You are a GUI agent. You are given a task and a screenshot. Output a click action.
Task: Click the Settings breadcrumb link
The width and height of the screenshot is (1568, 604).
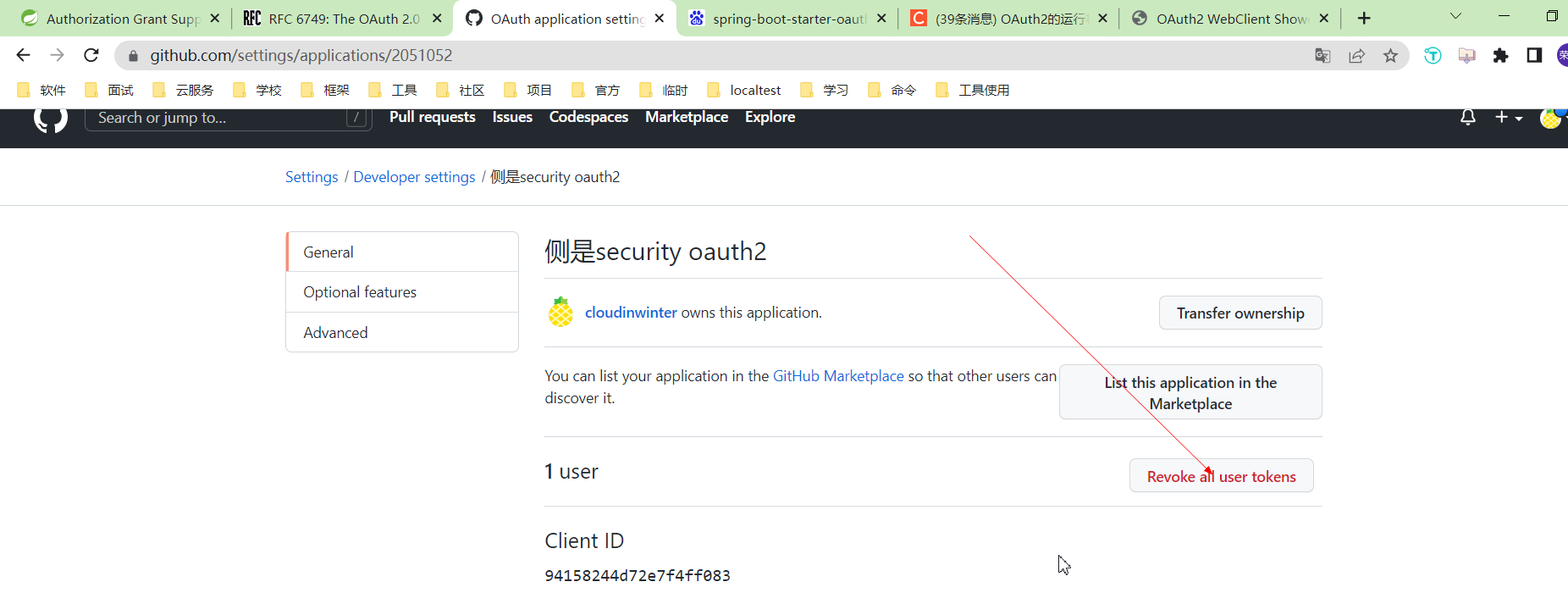312,177
